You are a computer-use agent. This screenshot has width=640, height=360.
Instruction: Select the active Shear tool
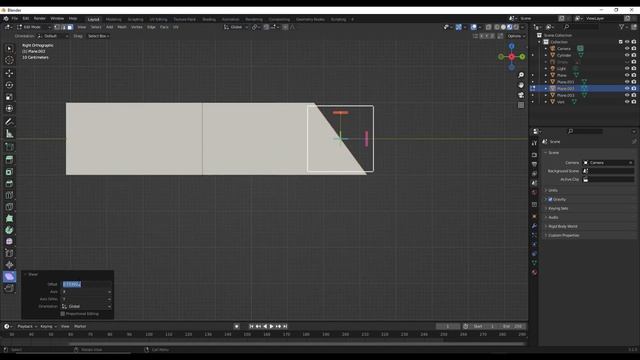pos(9,277)
